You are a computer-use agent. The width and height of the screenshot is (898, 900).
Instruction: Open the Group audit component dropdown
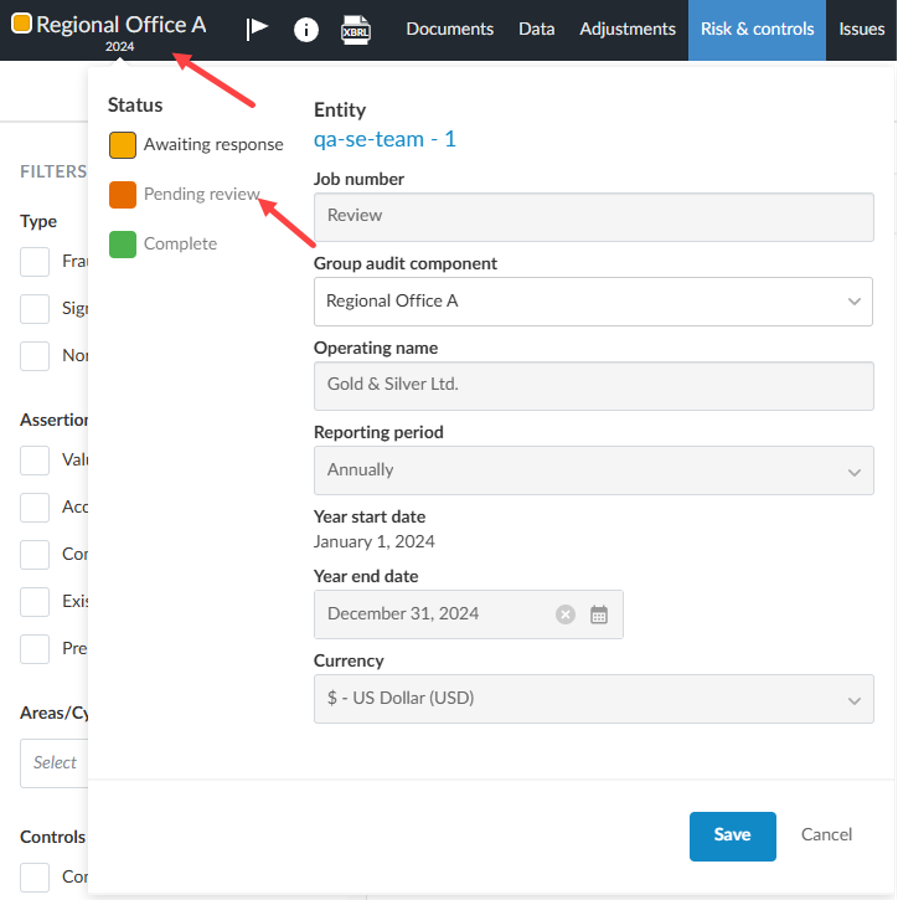pyautogui.click(x=855, y=301)
